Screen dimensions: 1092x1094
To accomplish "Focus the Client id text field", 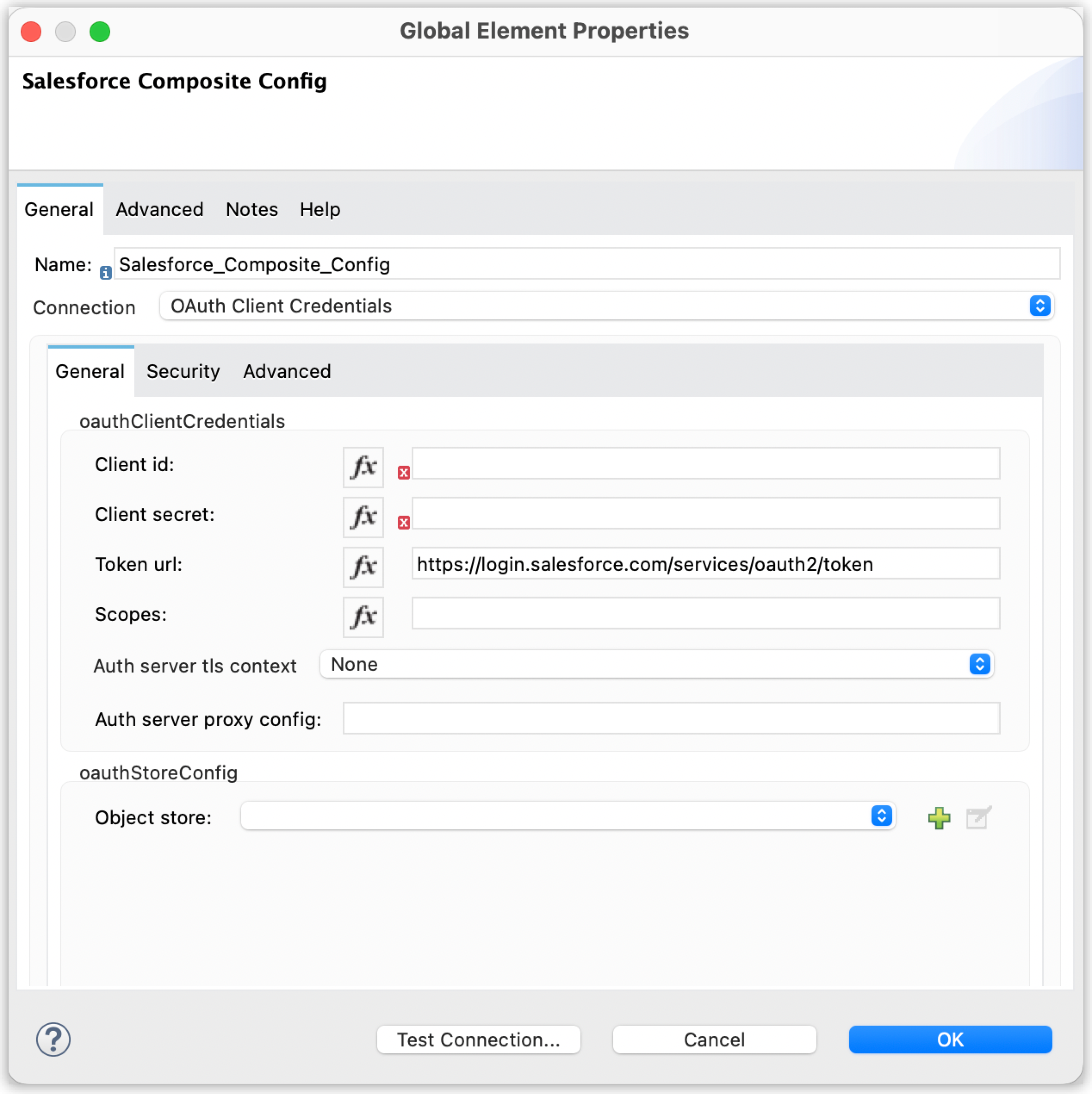I will (706, 464).
